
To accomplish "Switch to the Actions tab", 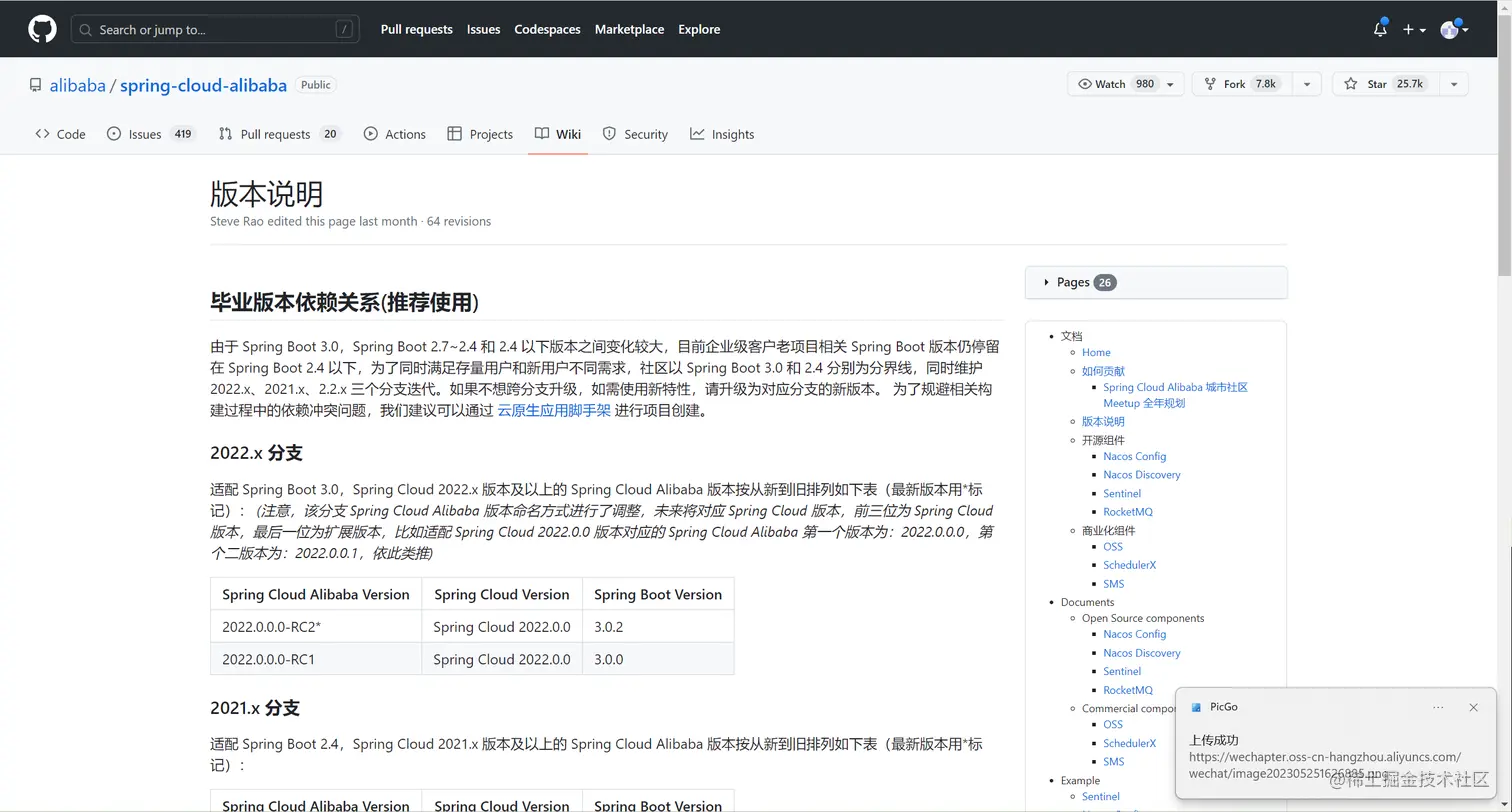I will (395, 134).
